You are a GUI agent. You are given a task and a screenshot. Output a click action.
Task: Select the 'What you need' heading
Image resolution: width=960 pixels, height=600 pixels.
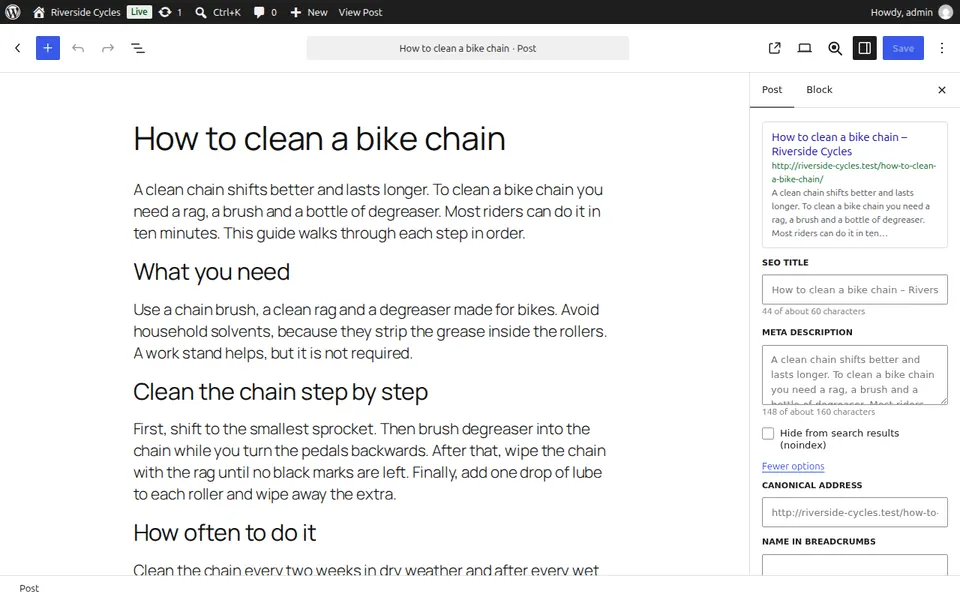click(x=211, y=272)
